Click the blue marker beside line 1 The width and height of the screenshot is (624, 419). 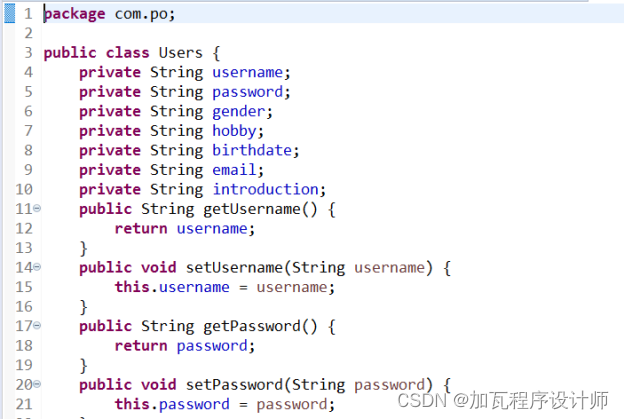pyautogui.click(x=9, y=14)
